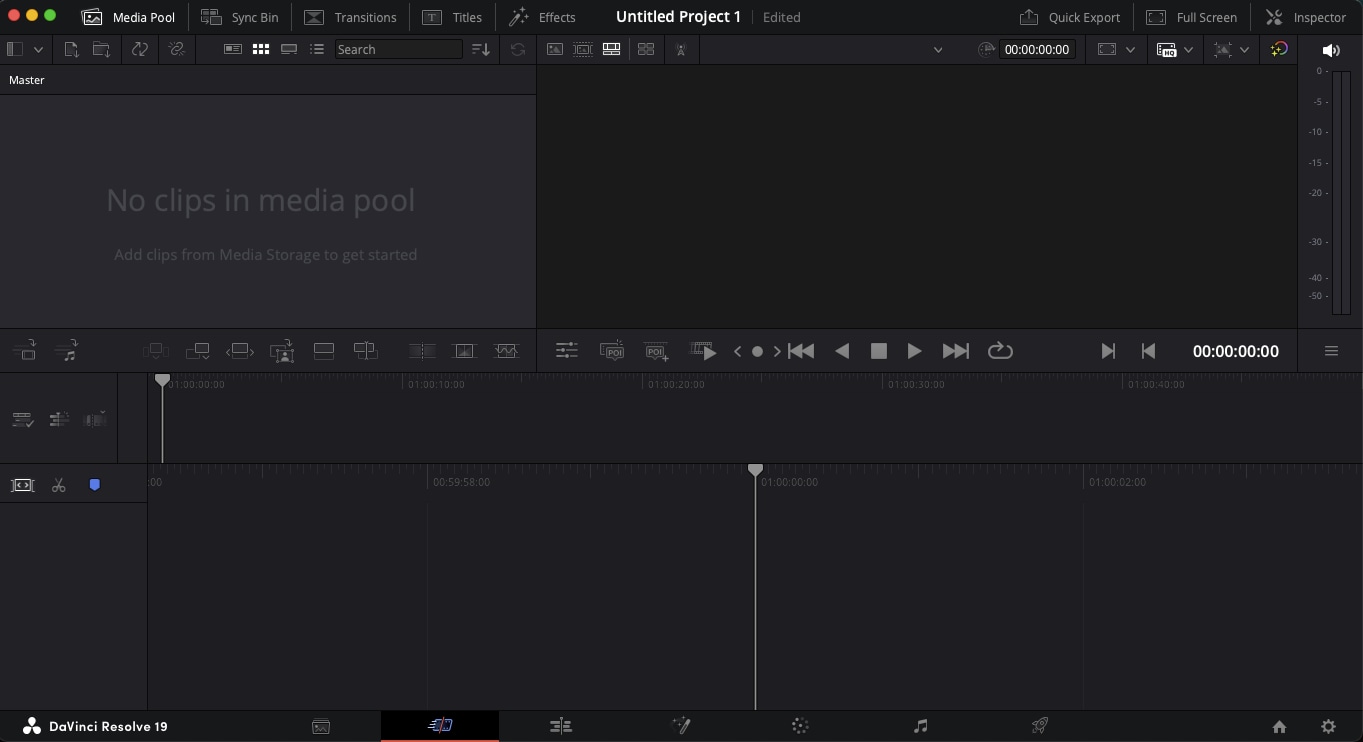1363x742 pixels.
Task: Play the timeline in reverse
Action: pos(842,351)
